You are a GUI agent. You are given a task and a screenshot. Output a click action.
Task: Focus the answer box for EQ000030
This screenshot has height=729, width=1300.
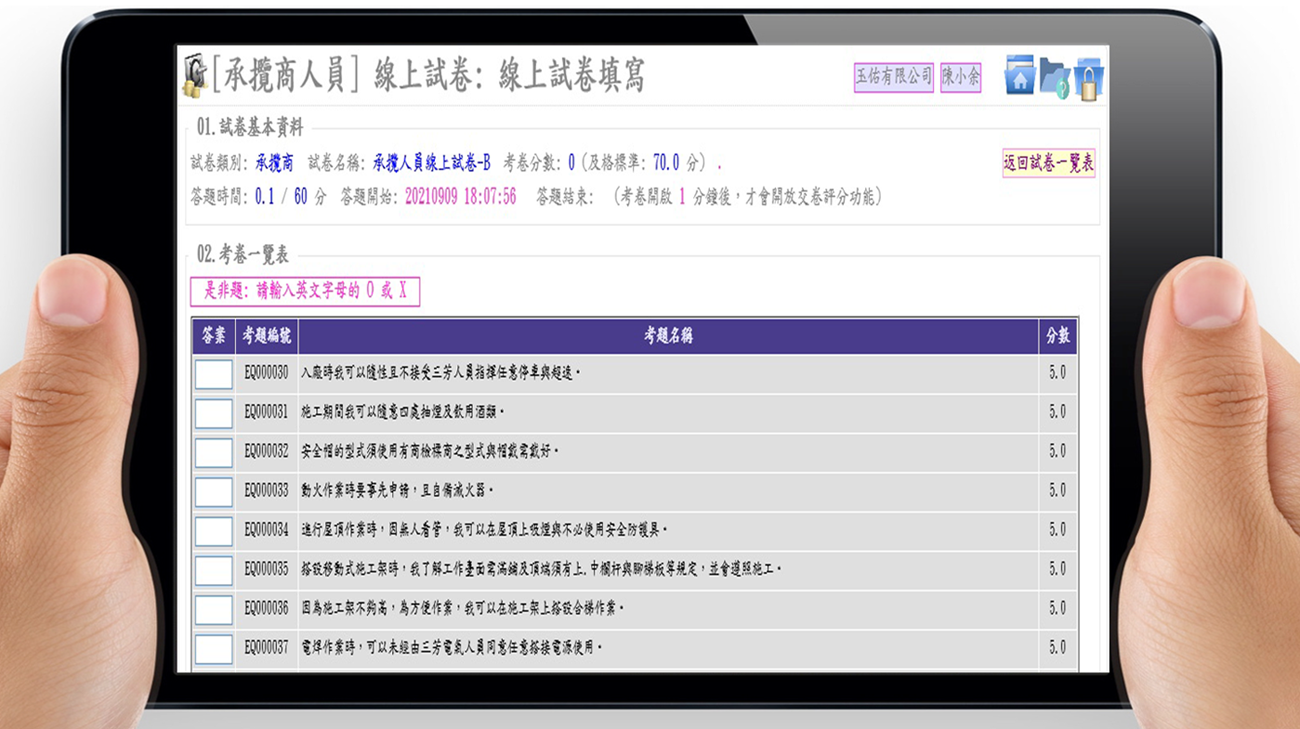point(213,373)
